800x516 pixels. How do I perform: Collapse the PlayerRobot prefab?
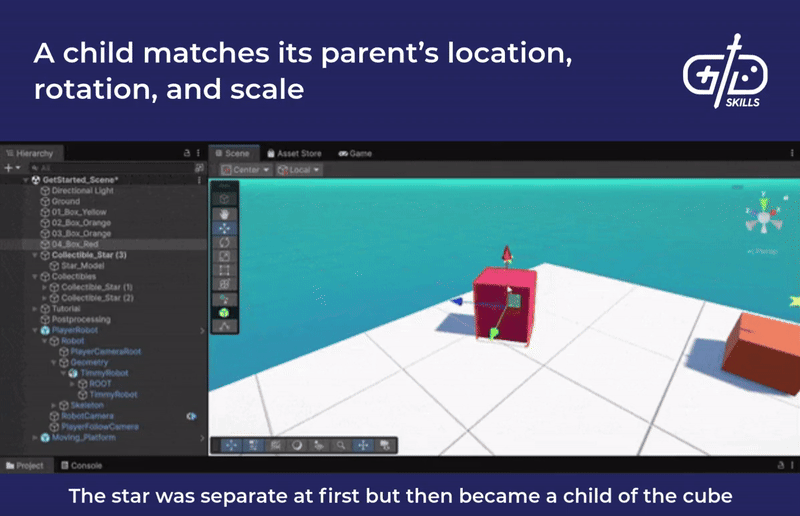(x=35, y=330)
